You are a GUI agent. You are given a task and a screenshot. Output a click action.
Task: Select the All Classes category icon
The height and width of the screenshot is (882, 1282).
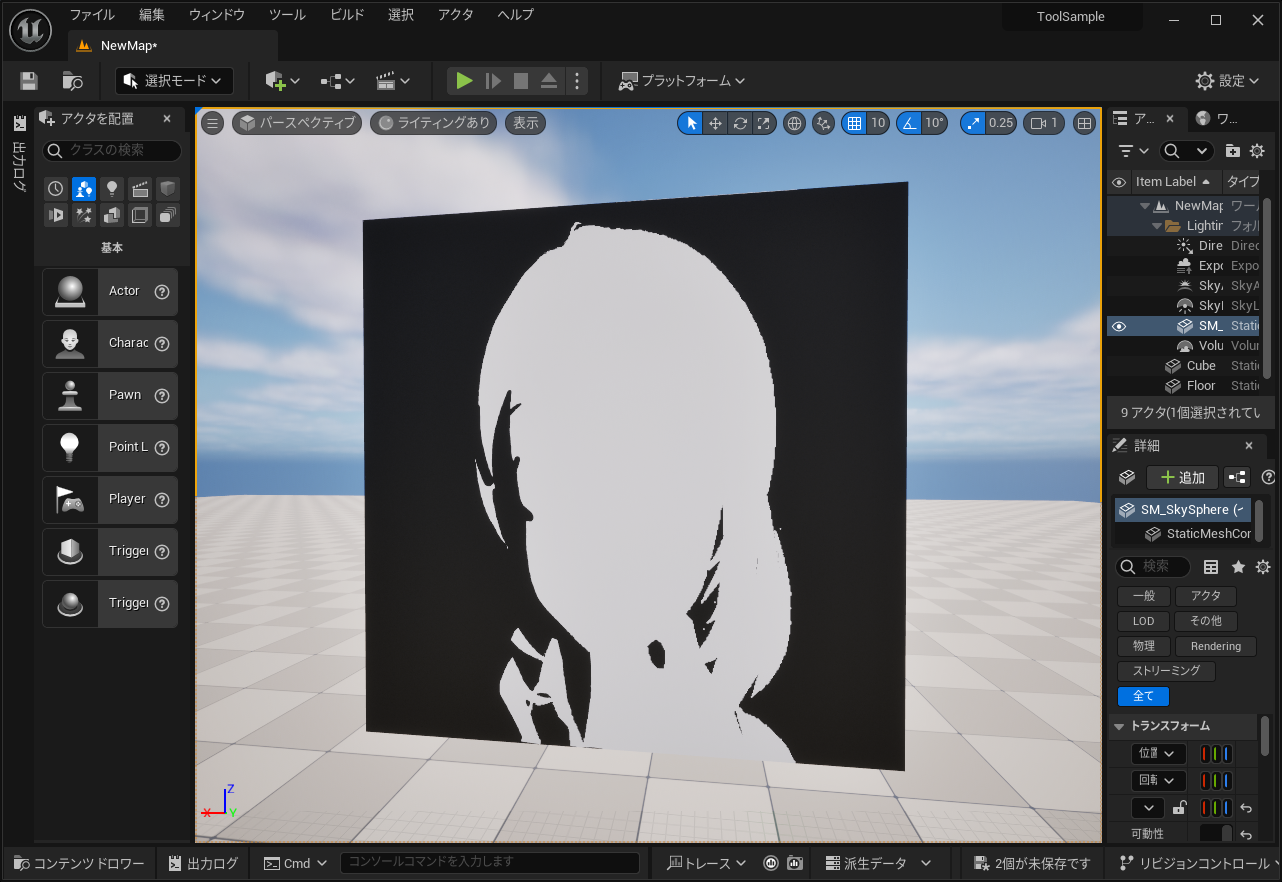[168, 214]
